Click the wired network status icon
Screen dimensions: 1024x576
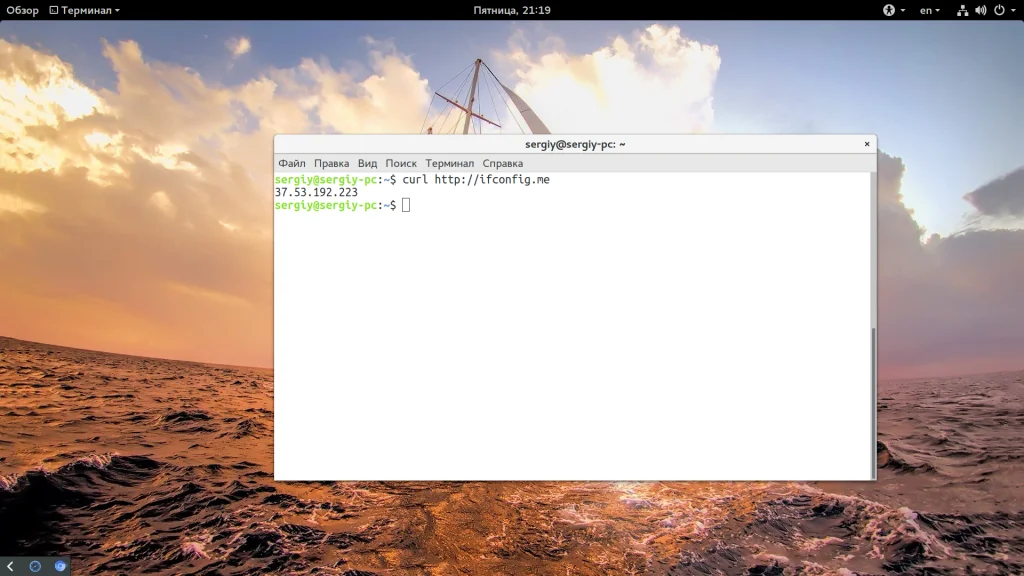point(962,10)
